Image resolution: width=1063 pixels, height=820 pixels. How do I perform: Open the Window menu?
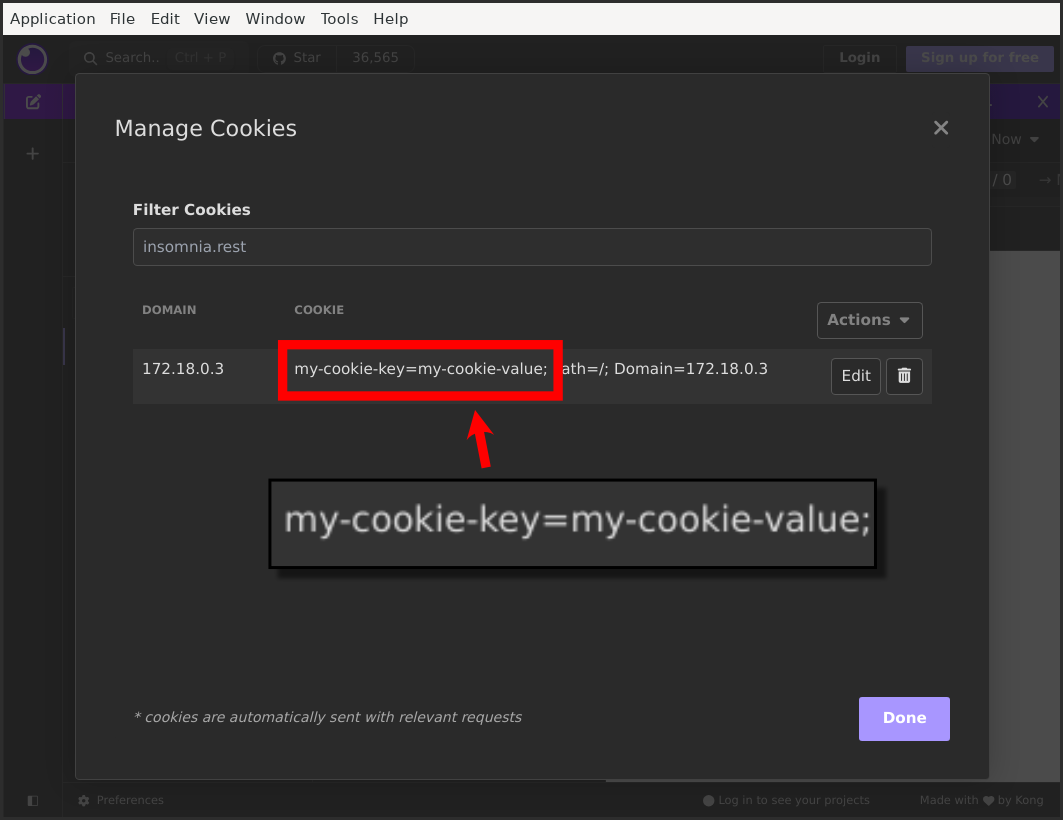[x=275, y=19]
